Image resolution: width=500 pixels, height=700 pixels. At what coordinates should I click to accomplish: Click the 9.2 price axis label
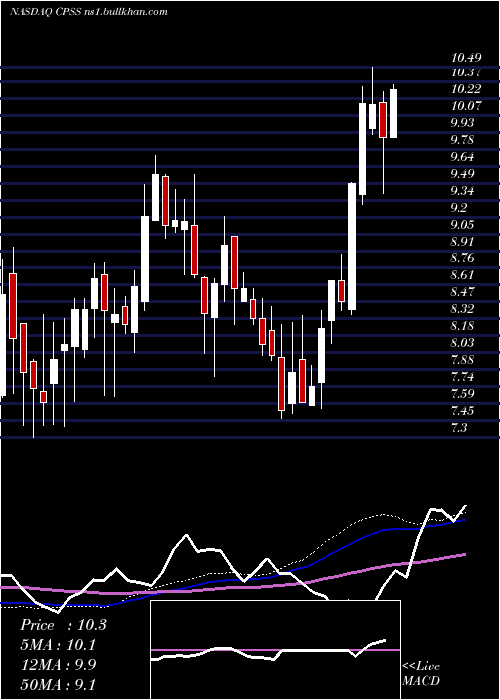point(460,208)
